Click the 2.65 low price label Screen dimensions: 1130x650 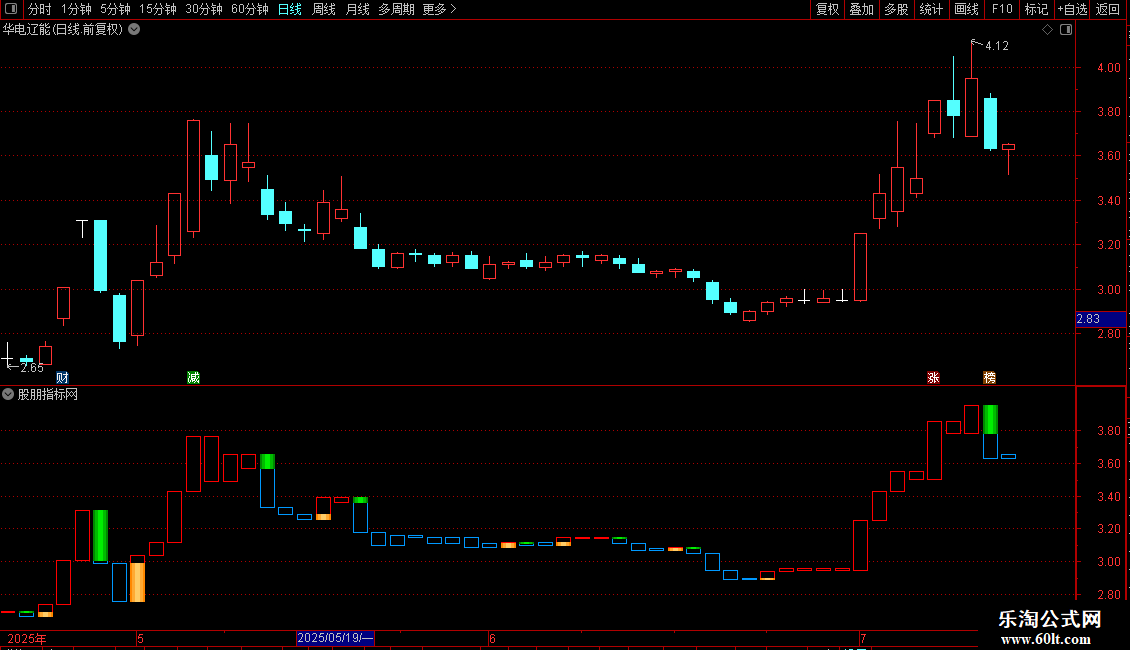32,368
